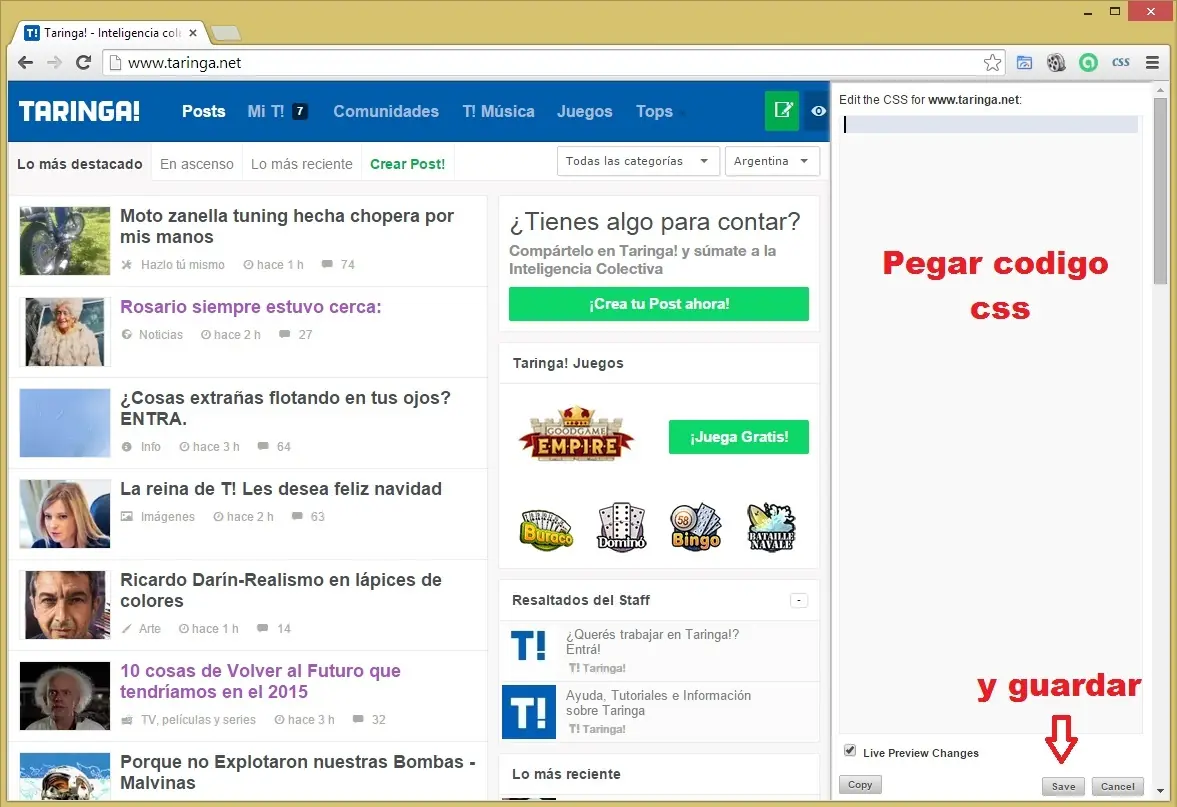Click Hazlo tú mismo category link
1177x807 pixels.
[182, 264]
